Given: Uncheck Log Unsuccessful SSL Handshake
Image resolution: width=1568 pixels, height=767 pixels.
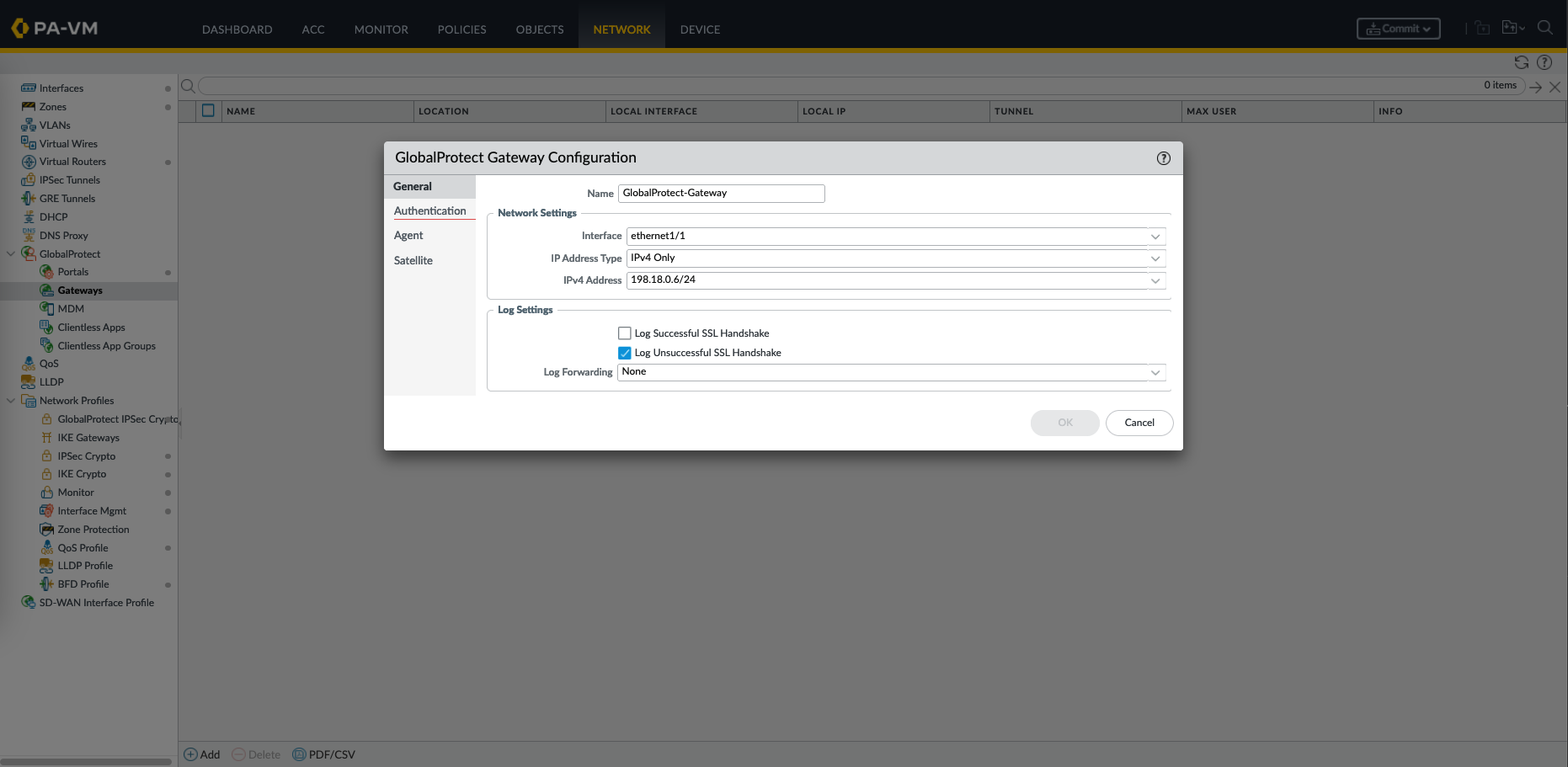Looking at the screenshot, I should click(x=625, y=353).
